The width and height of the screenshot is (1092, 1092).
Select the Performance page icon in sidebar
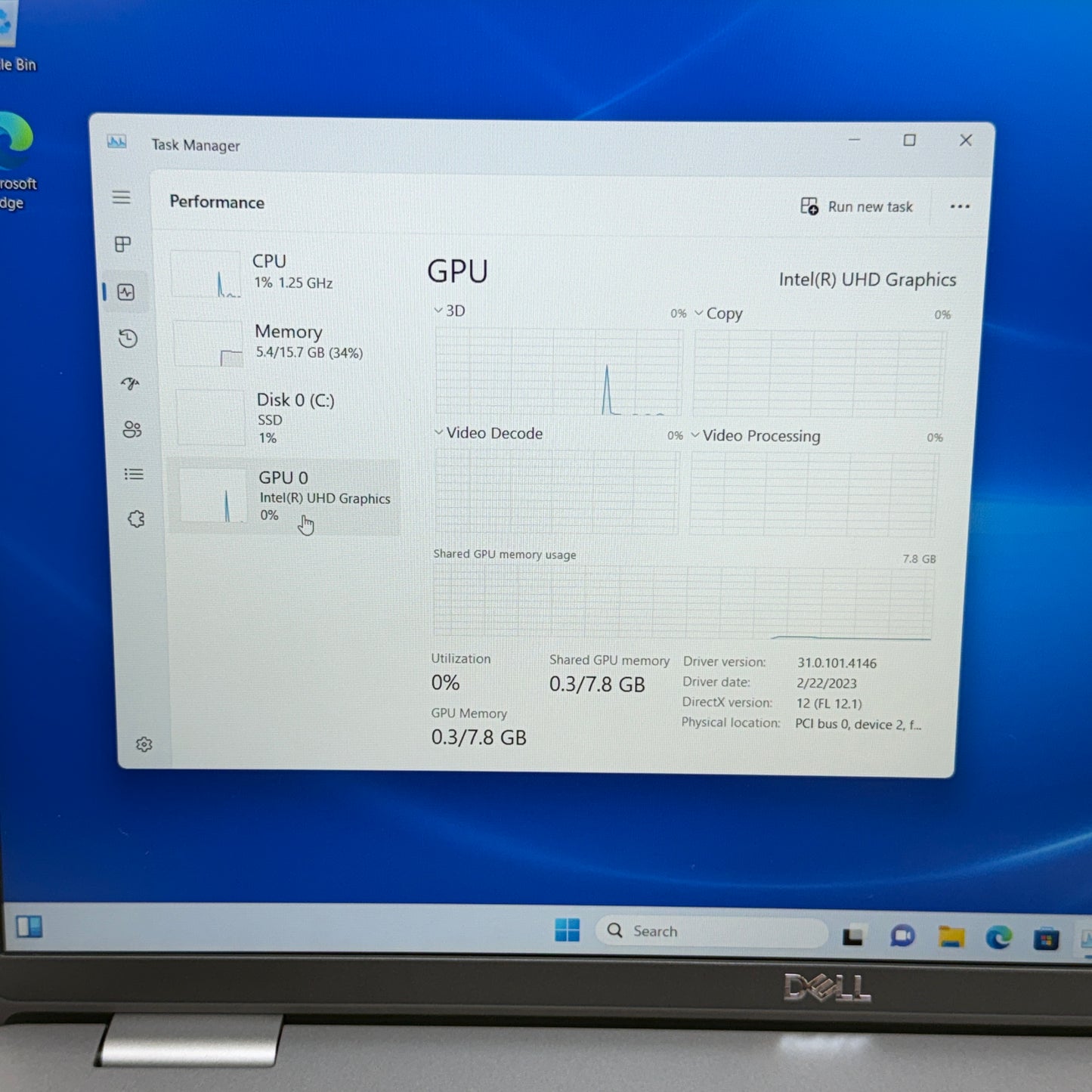[126, 292]
